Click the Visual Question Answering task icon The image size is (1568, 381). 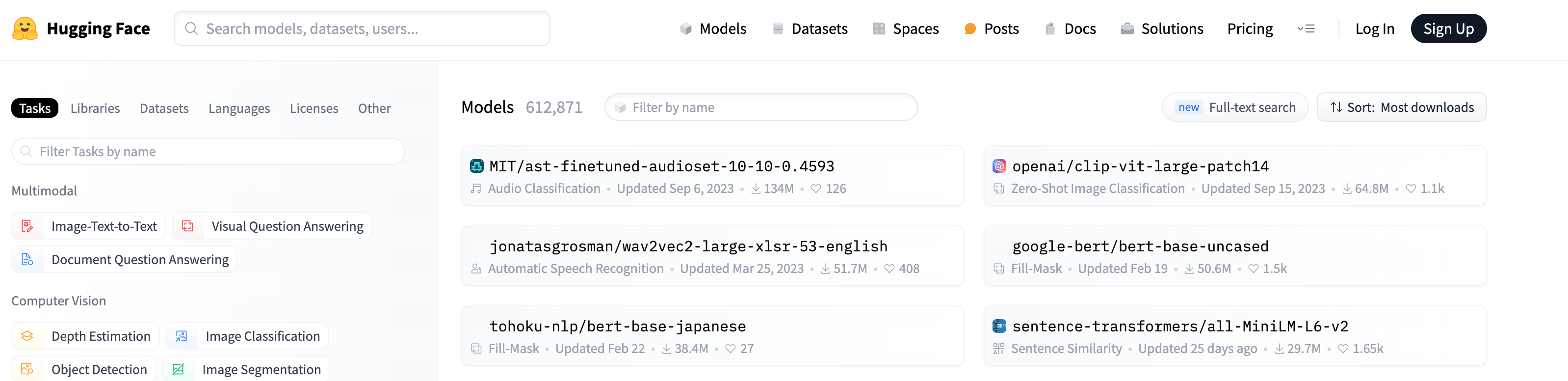pyautogui.click(x=187, y=226)
